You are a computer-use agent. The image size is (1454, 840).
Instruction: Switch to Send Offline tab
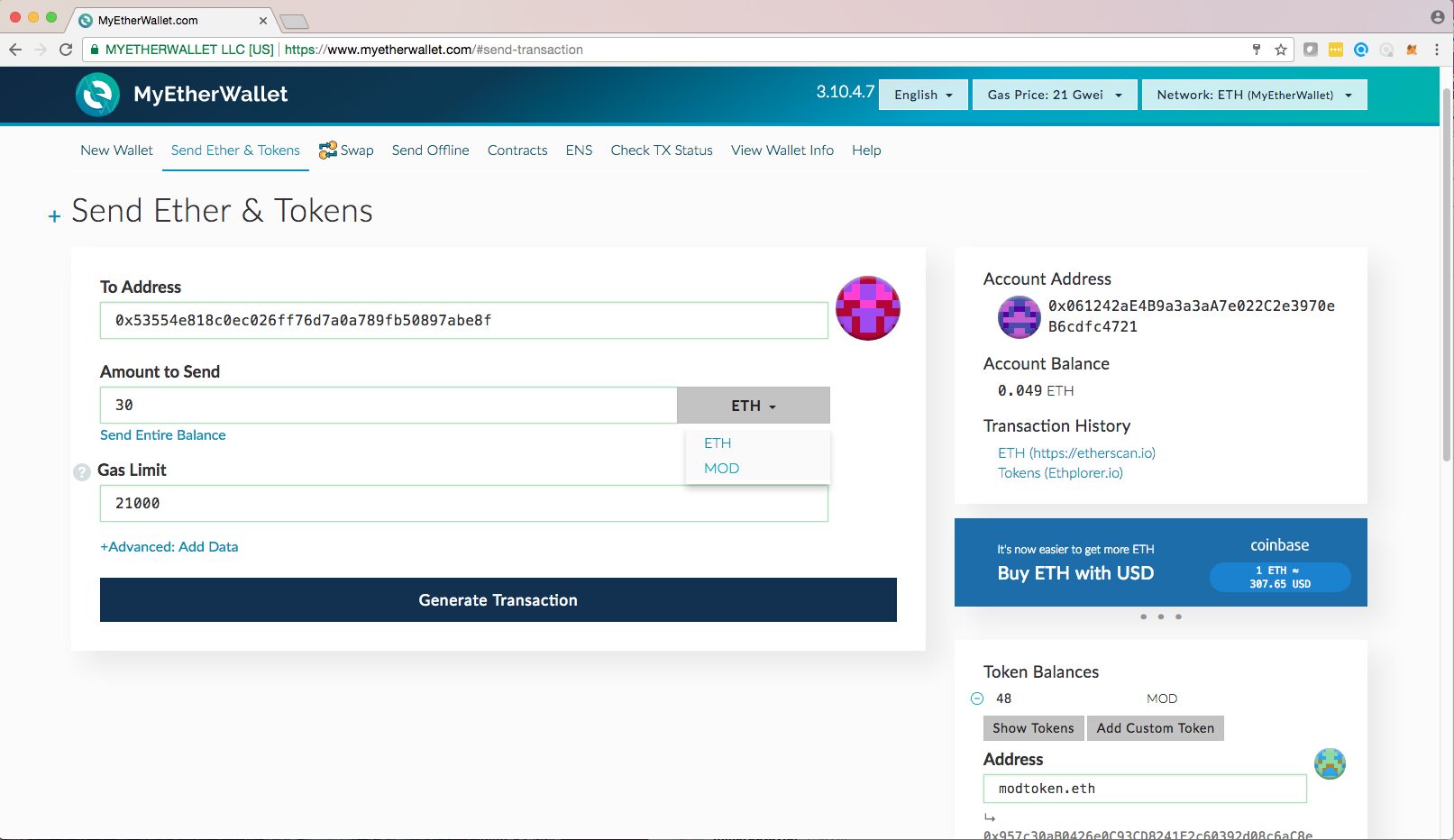pos(430,151)
